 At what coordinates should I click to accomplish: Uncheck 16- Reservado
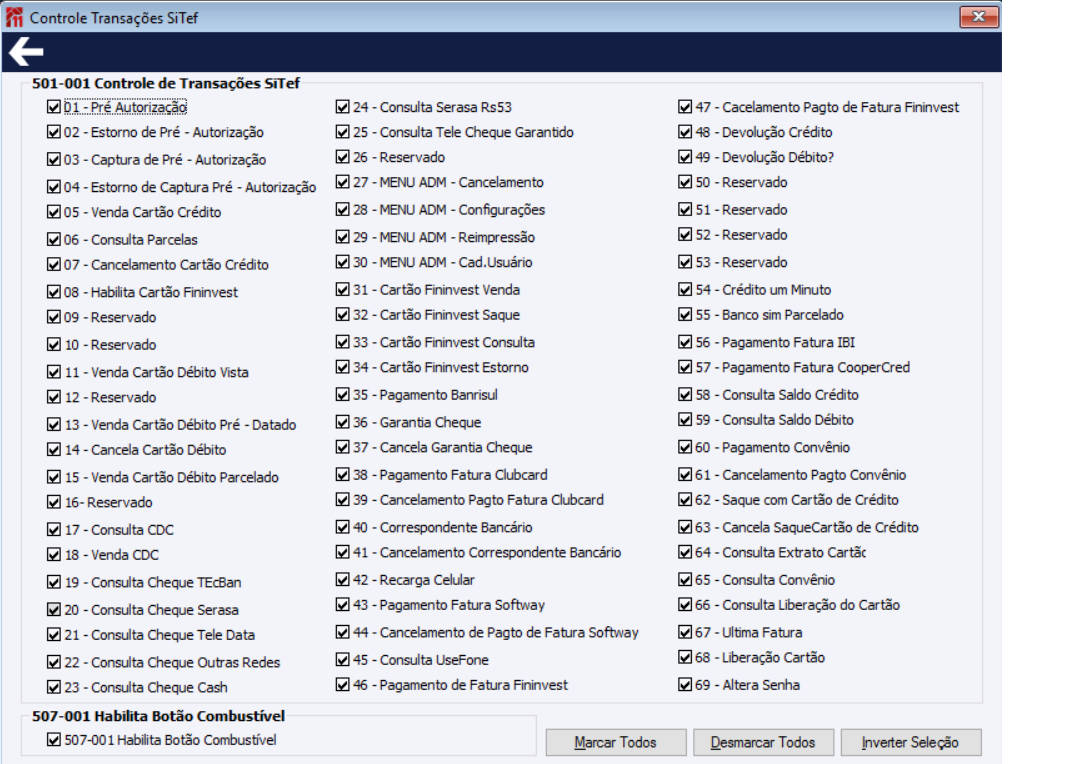coord(54,502)
